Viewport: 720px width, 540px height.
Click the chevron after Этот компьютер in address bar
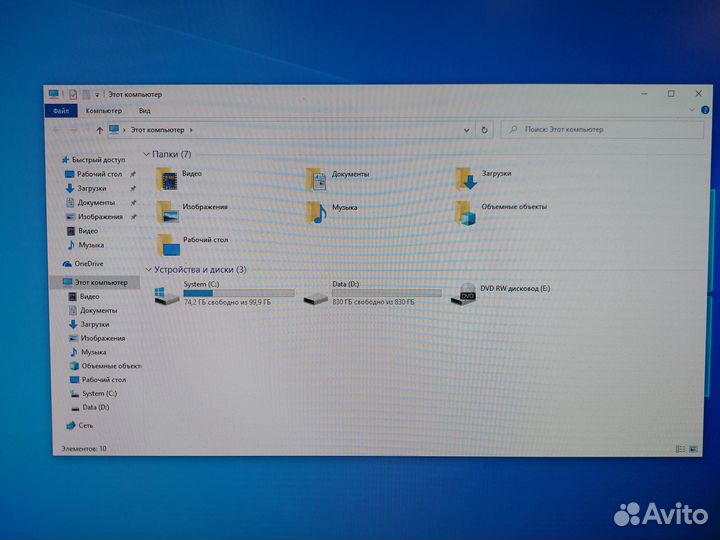coord(191,130)
